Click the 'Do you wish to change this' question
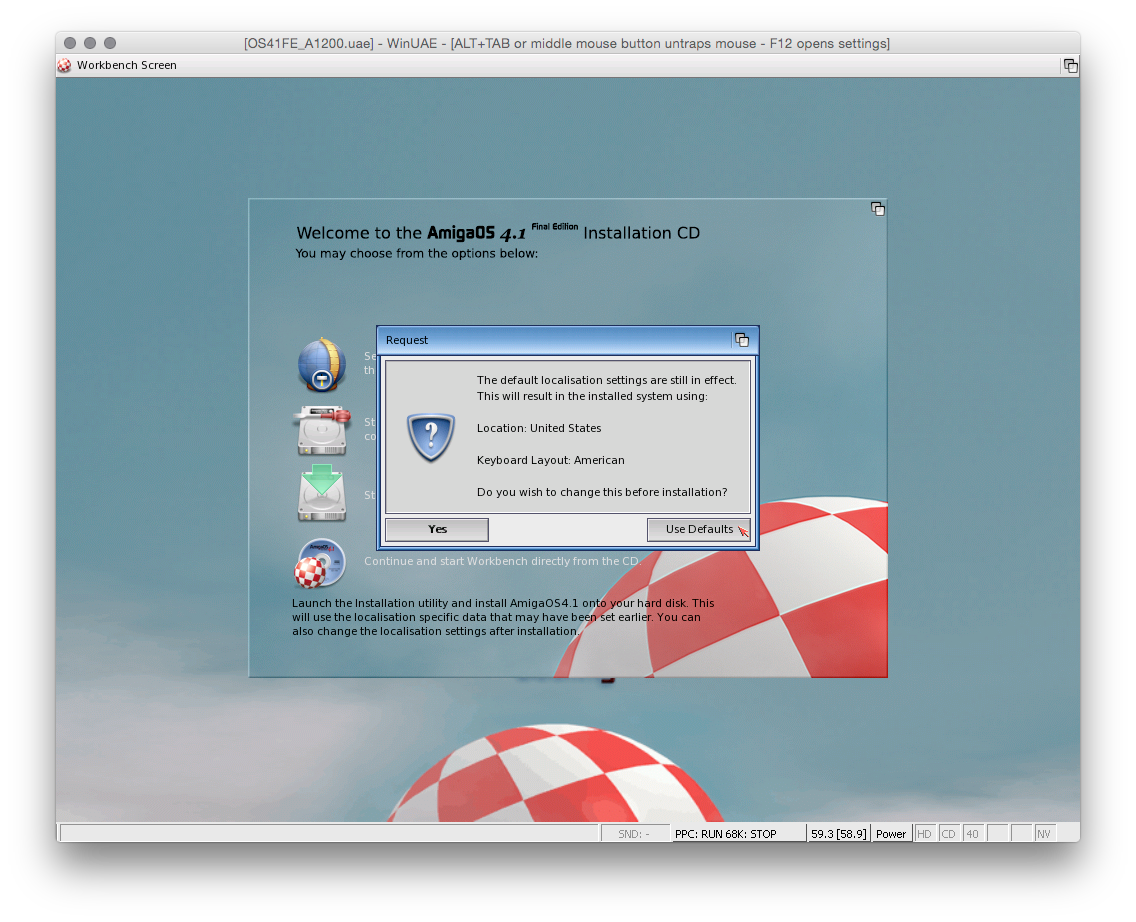Image resolution: width=1136 pixels, height=922 pixels. [x=602, y=492]
